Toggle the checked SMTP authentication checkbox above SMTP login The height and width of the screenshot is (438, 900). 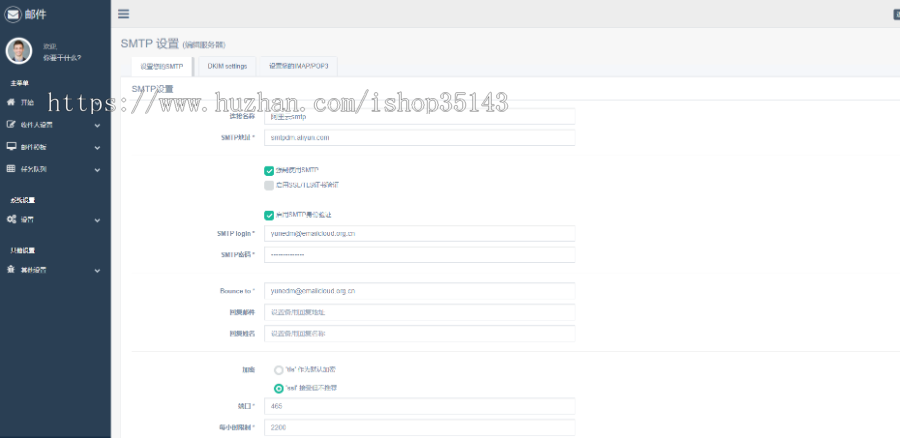click(x=269, y=214)
